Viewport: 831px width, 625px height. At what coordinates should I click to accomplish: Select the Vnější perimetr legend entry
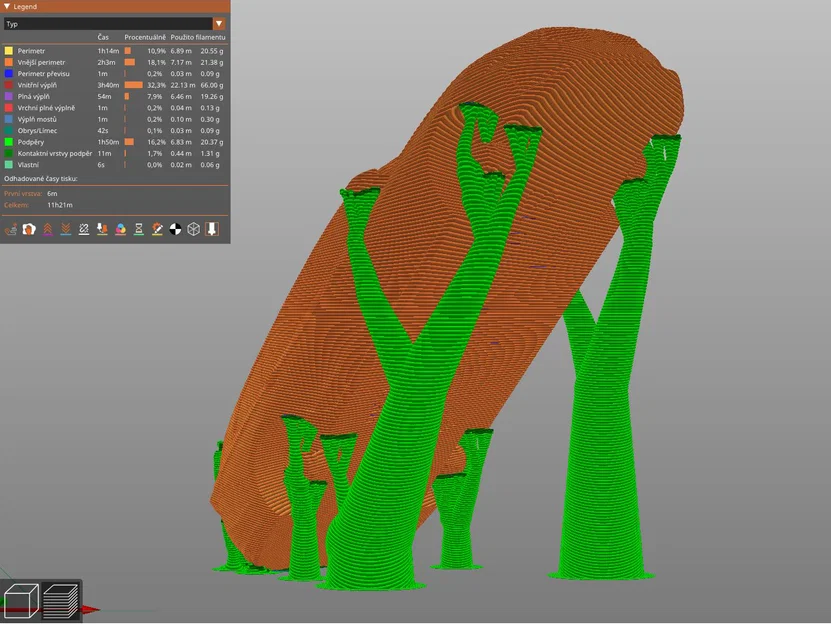[x=50, y=62]
